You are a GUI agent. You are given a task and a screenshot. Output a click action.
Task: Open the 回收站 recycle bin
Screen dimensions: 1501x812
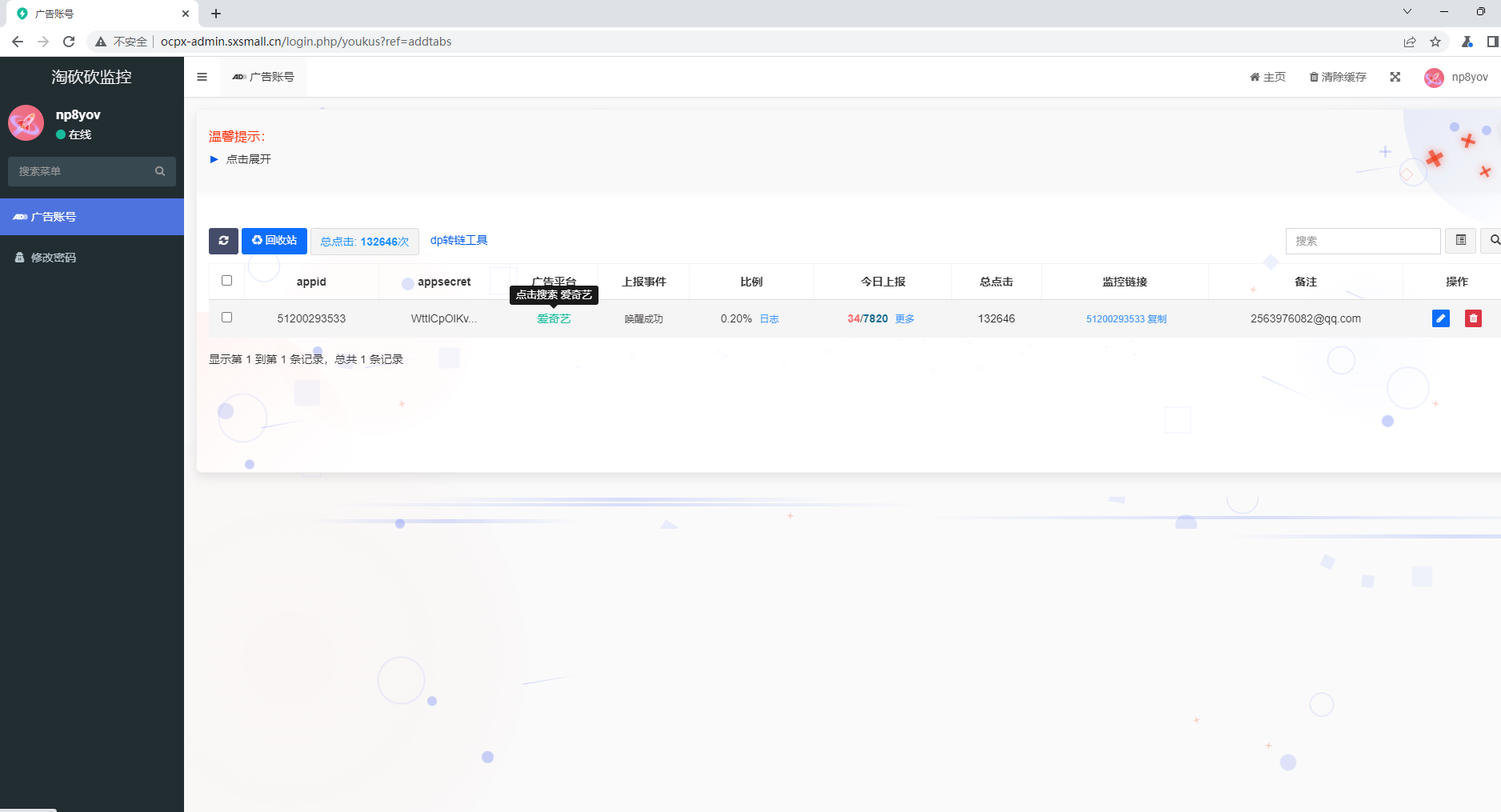pyautogui.click(x=274, y=241)
